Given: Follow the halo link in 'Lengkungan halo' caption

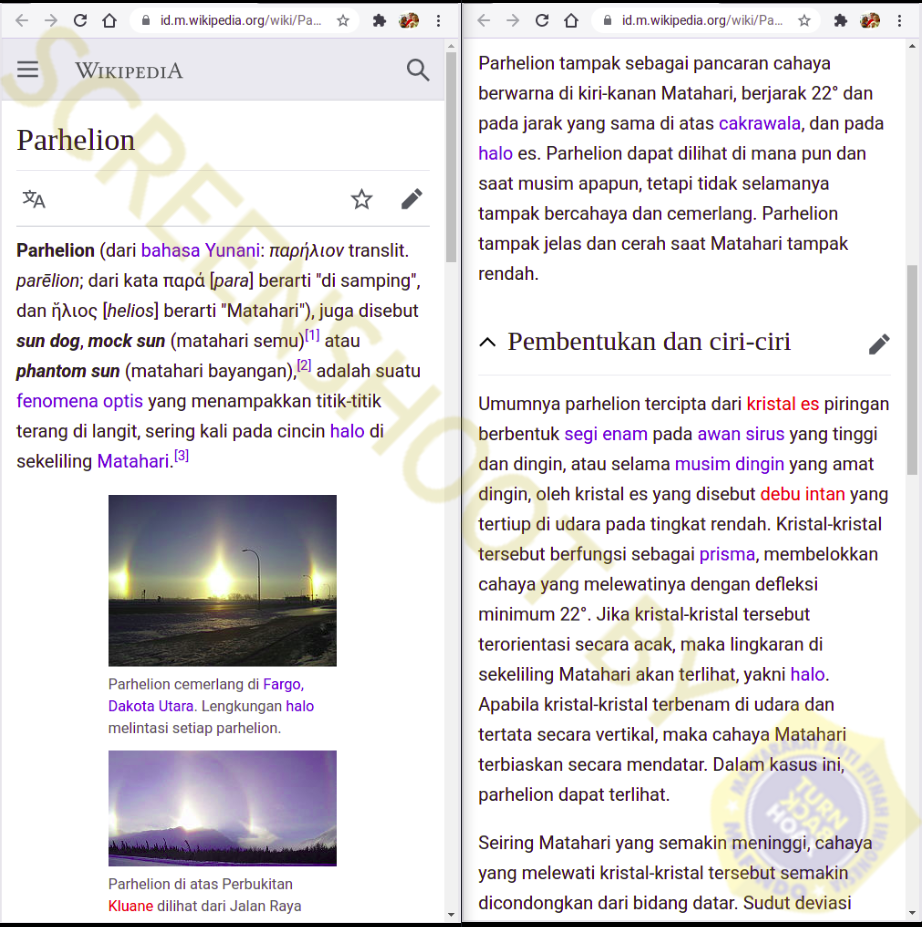Looking at the screenshot, I should [x=300, y=706].
